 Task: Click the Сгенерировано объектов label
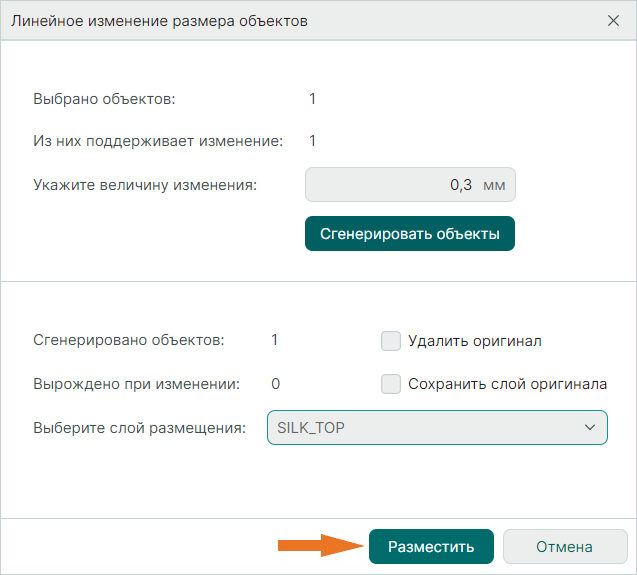point(129,340)
